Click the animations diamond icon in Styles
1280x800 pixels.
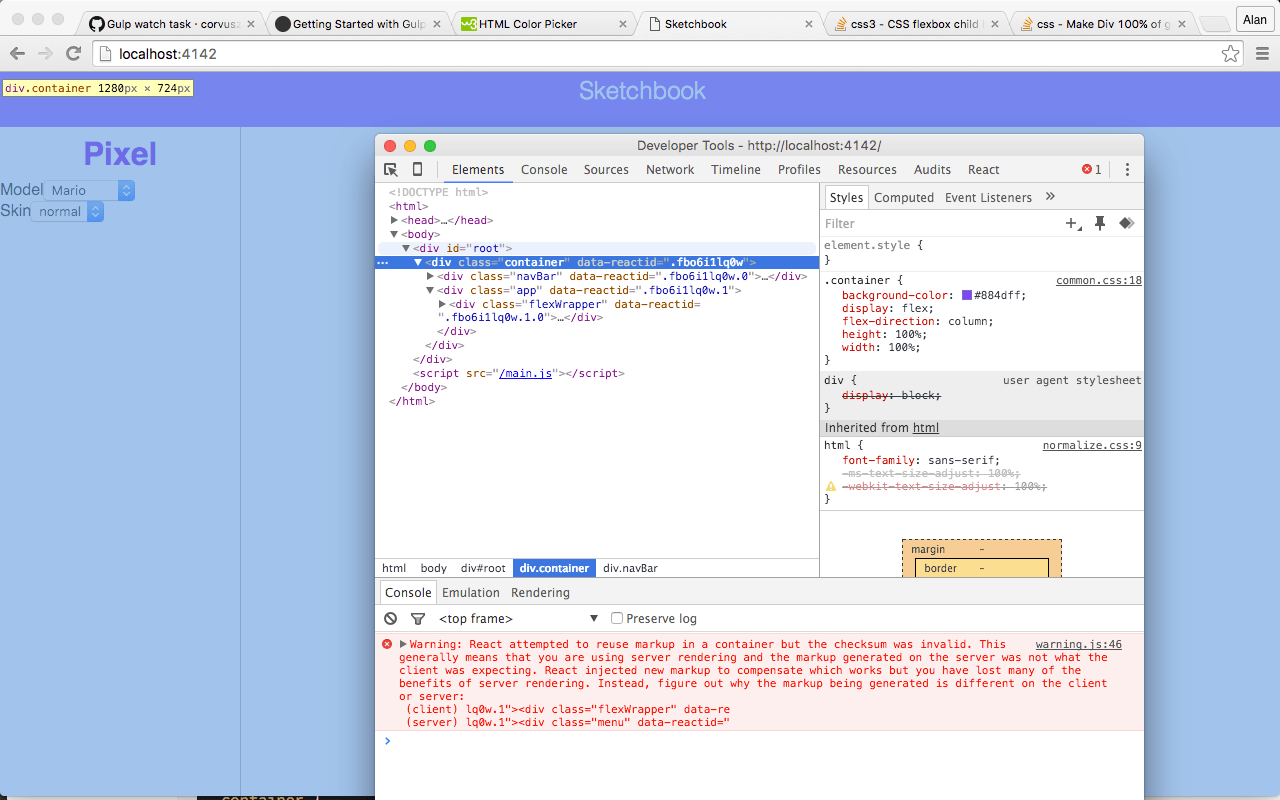(x=1126, y=223)
